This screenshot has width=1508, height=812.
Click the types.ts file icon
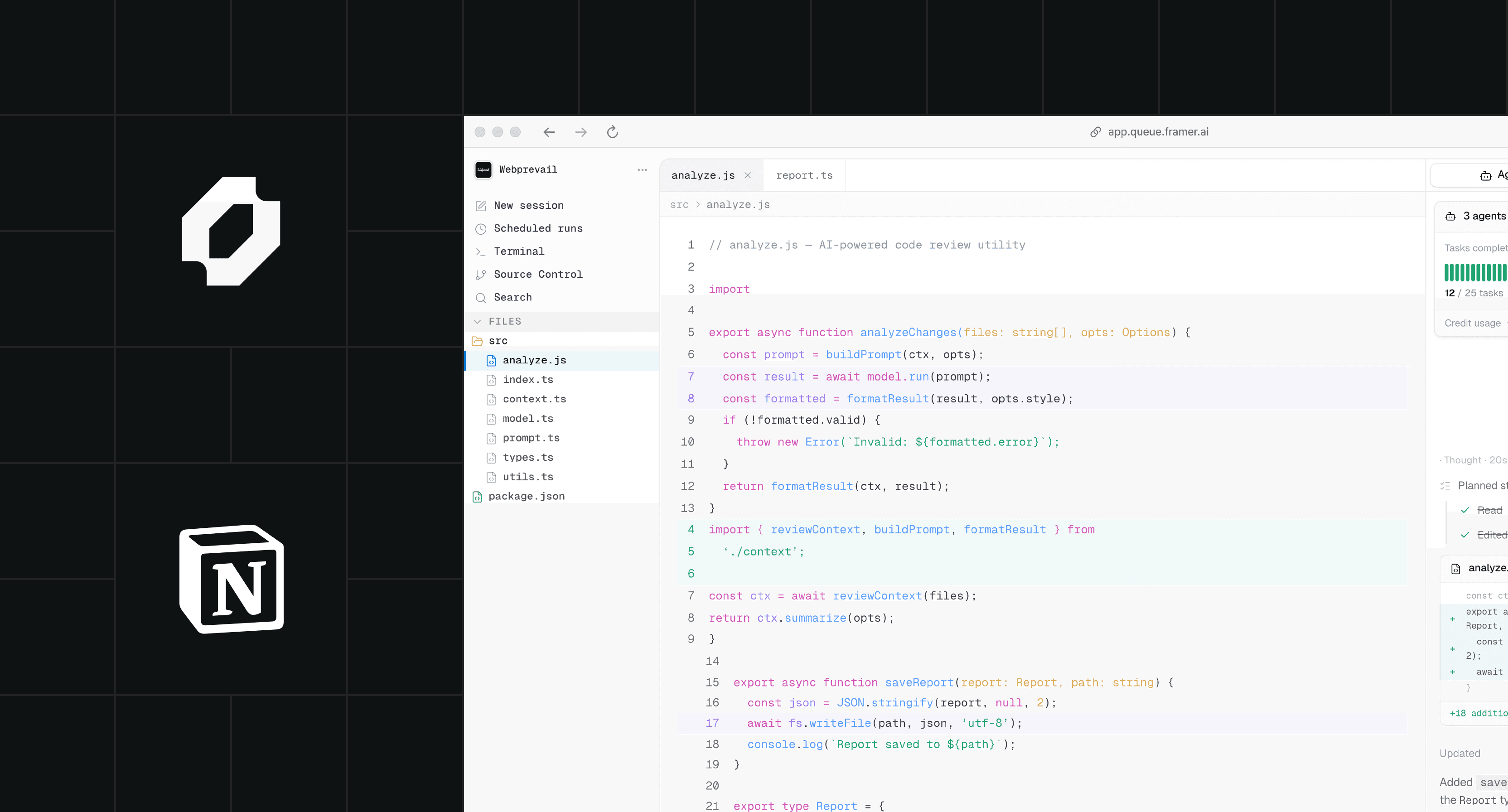tap(491, 457)
